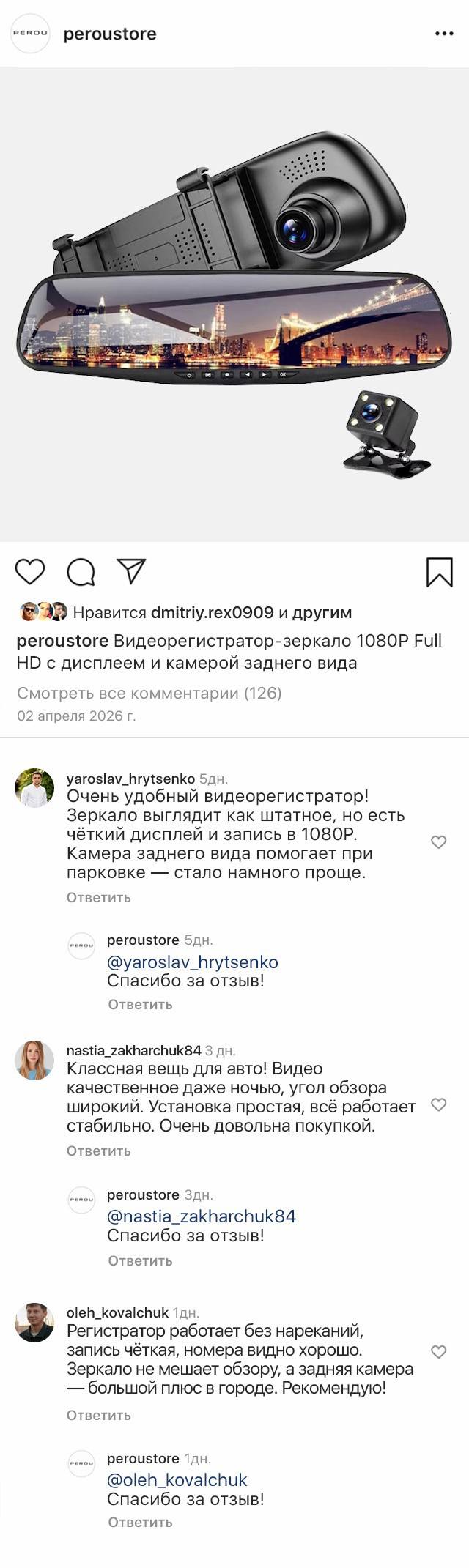This screenshot has width=469, height=1568.
Task: Like yaroslav_hrytsenko's comment
Action: [438, 842]
